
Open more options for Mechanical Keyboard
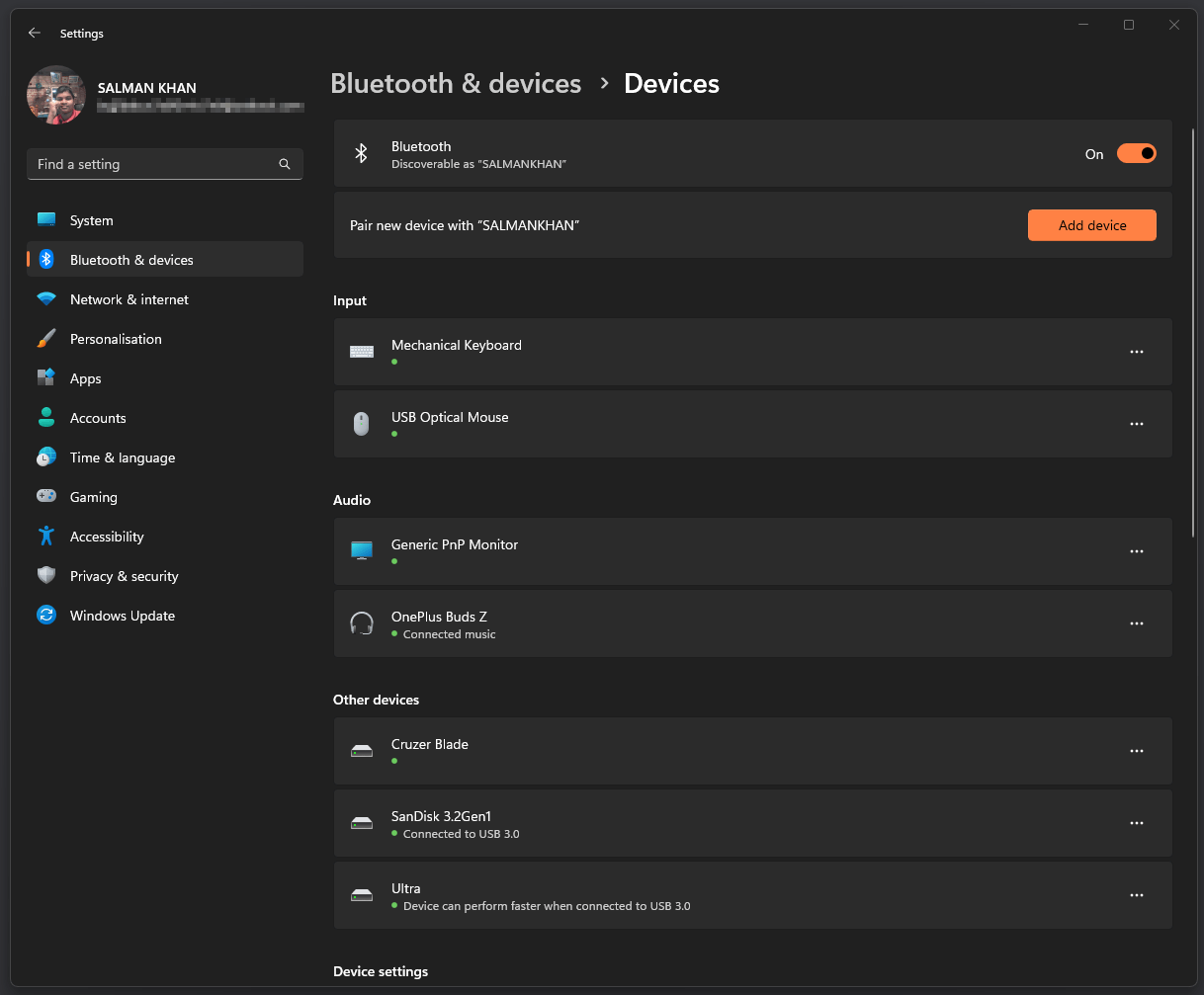tap(1136, 352)
